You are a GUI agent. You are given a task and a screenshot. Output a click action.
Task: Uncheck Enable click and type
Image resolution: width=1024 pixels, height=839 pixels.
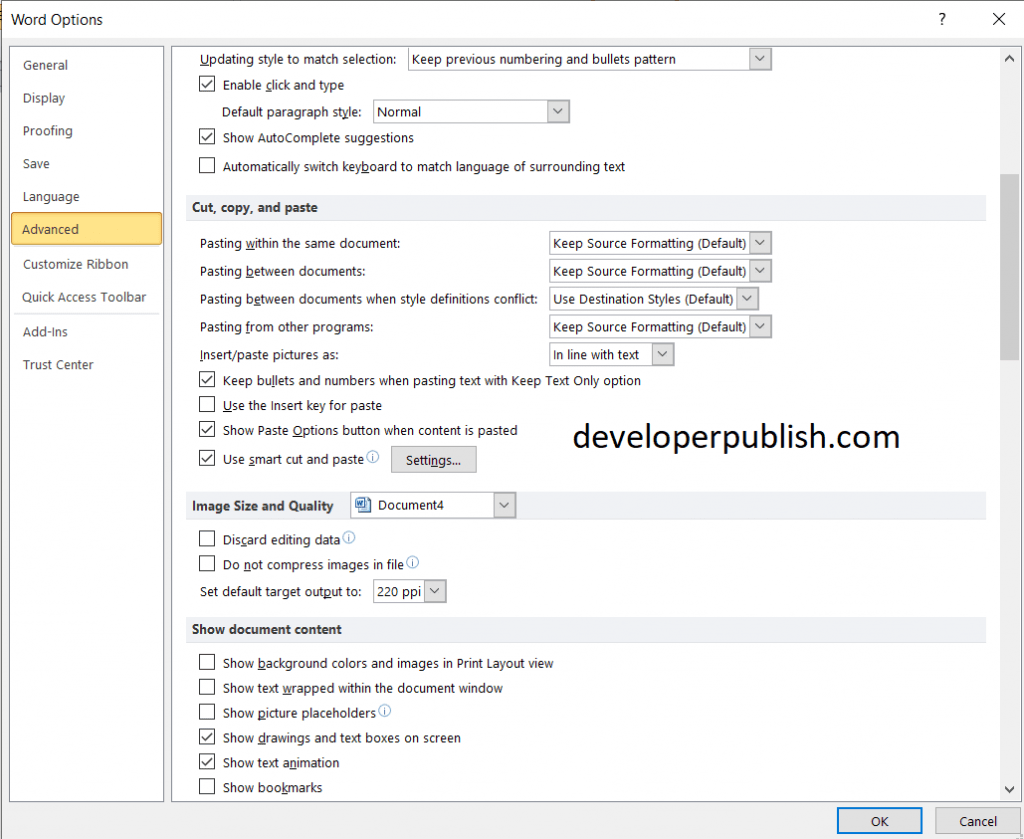(x=206, y=84)
